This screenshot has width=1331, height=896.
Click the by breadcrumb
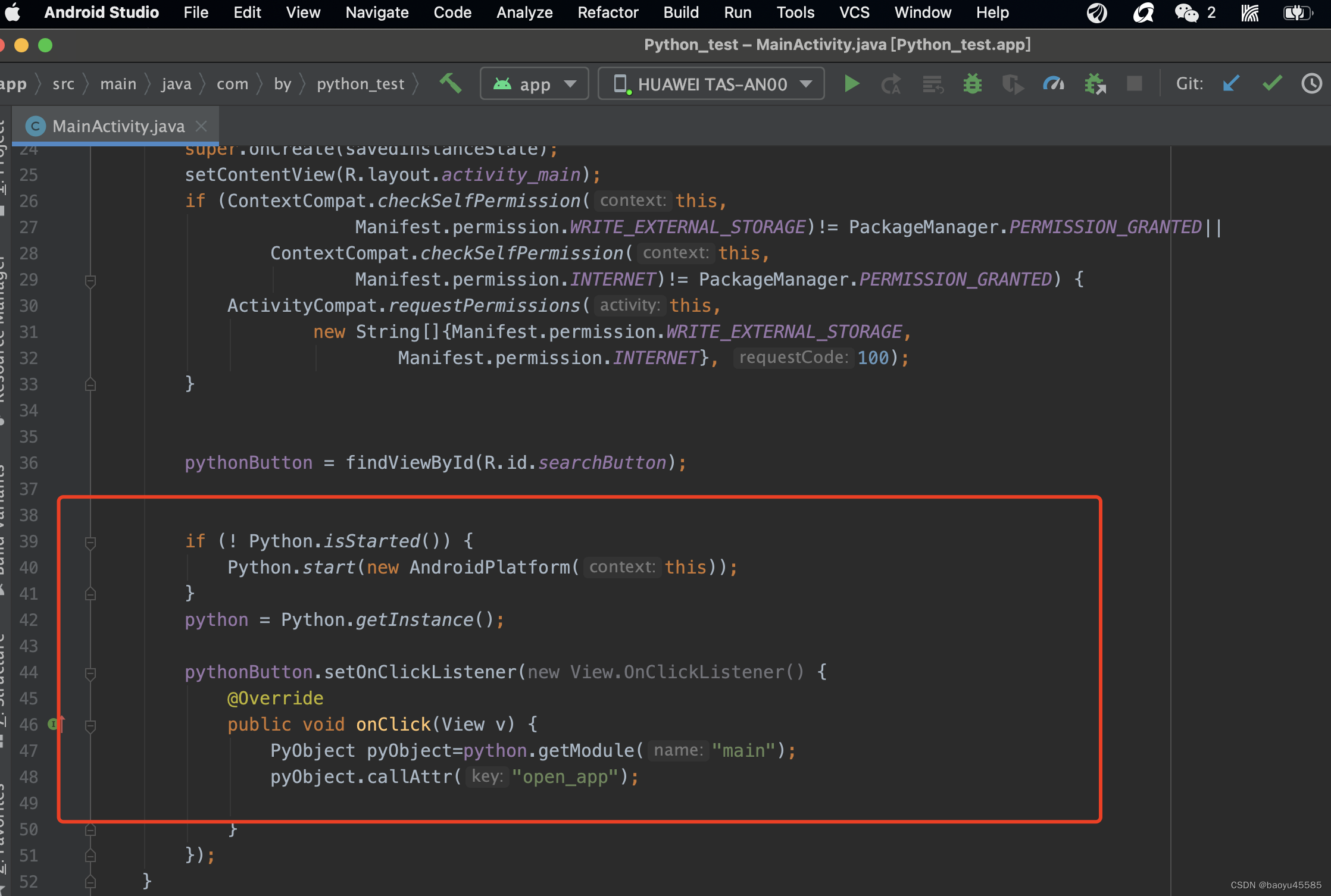(x=283, y=84)
